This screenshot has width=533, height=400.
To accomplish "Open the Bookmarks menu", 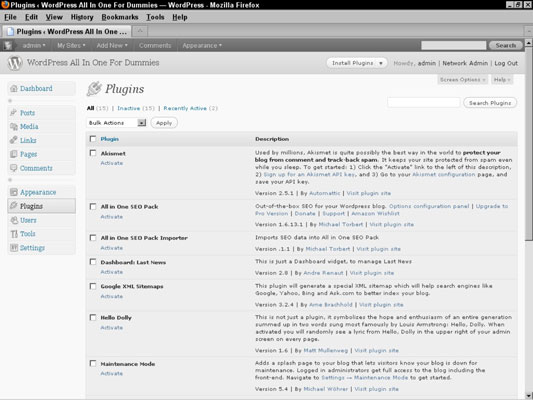I will (120, 17).
